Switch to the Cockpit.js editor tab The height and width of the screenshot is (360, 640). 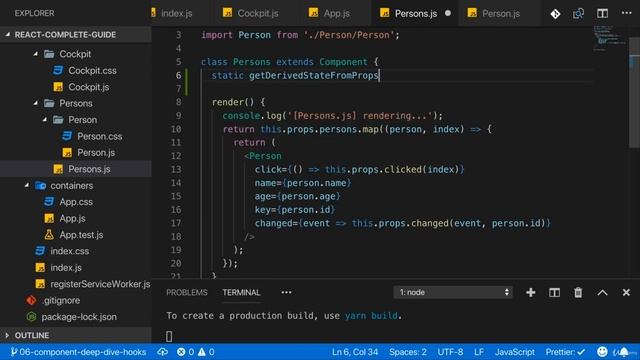(258, 13)
